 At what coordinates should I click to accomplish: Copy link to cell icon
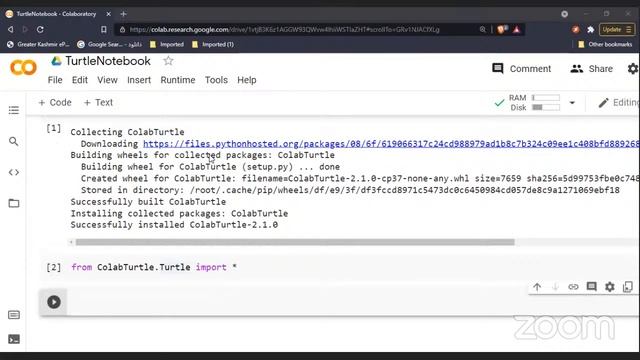[573, 287]
